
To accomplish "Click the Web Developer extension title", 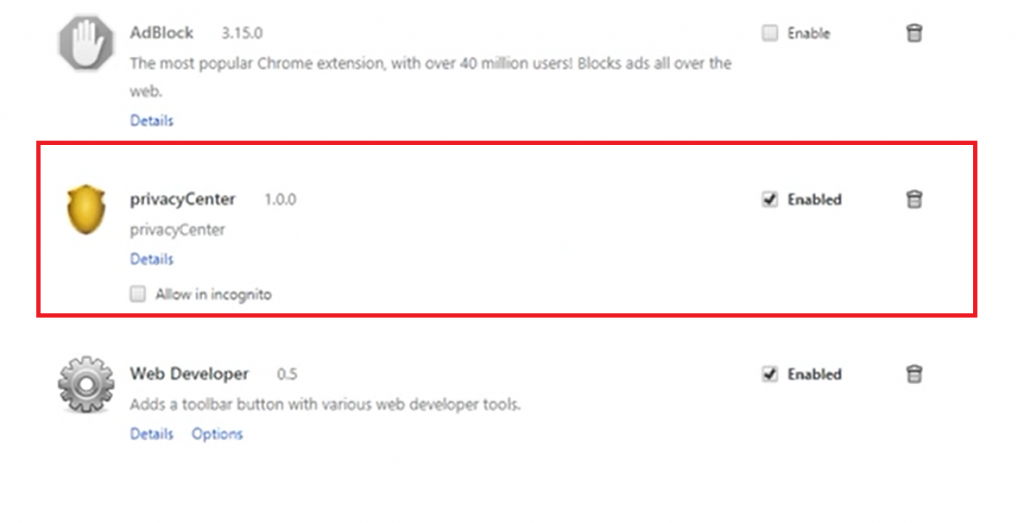I will (x=189, y=374).
